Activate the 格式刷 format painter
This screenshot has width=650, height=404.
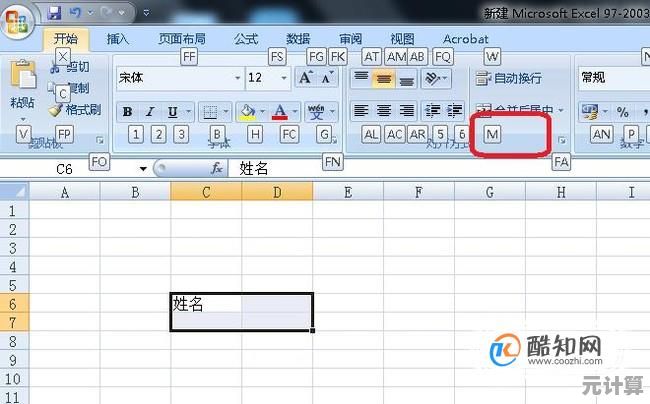pos(75,110)
